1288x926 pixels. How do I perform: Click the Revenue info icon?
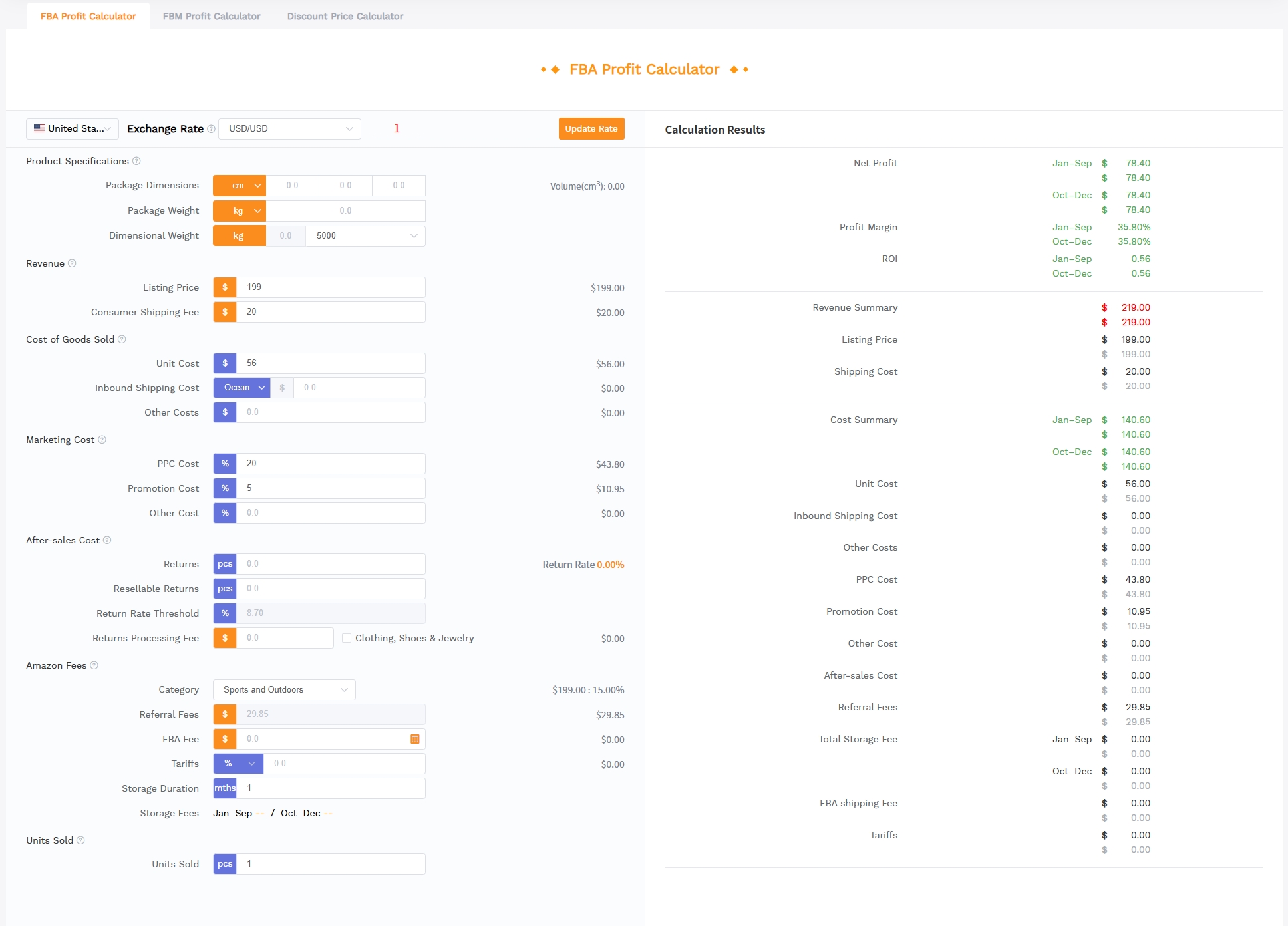pos(72,263)
